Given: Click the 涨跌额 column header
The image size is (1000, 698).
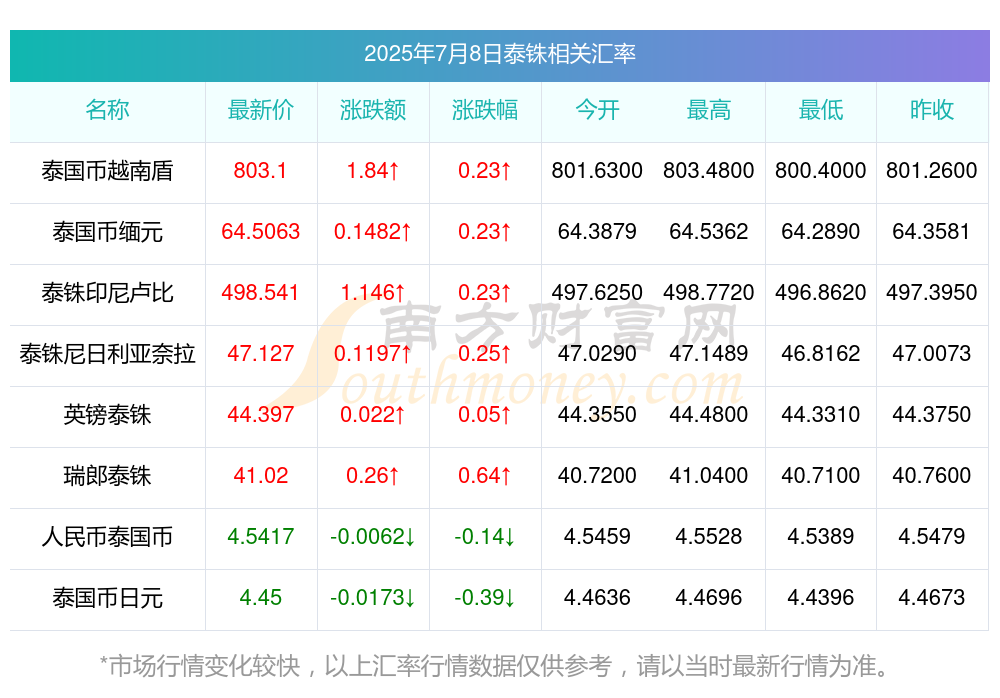Looking at the screenshot, I should (x=372, y=110).
